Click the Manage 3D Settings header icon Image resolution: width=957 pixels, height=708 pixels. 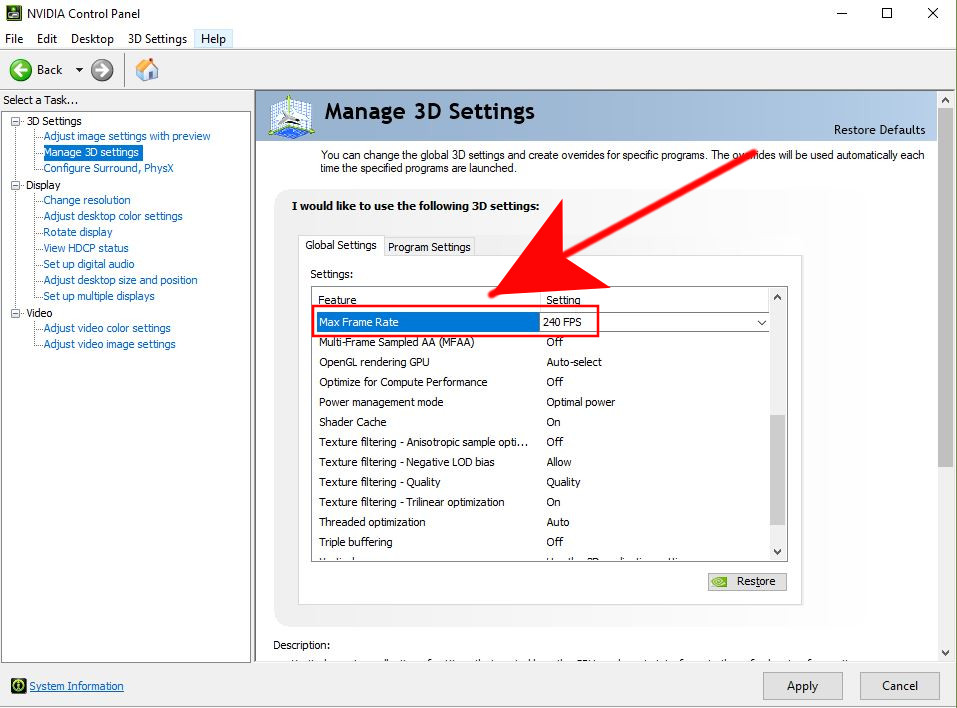point(291,116)
